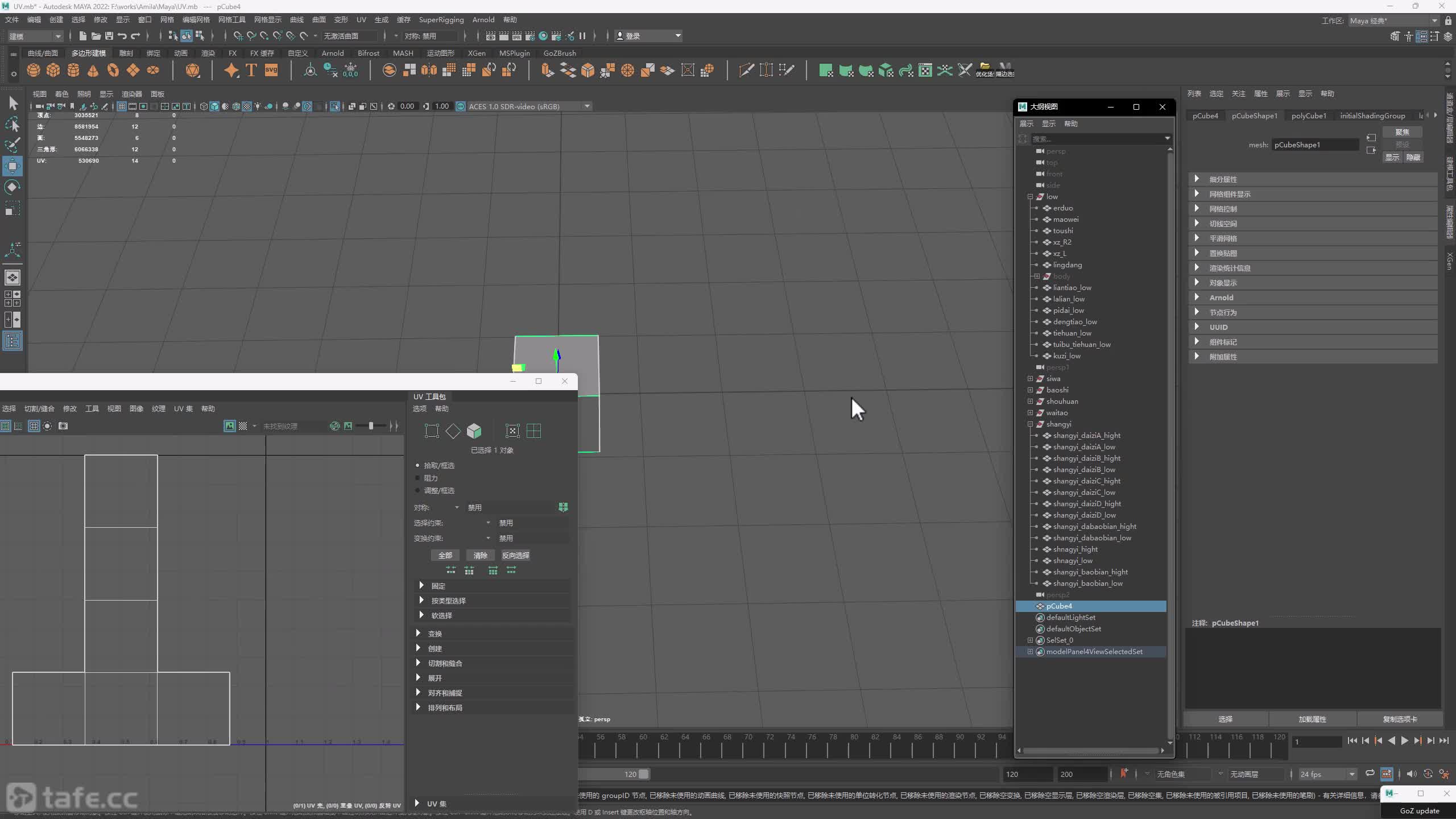
Task: Click the Save Scene icon
Action: click(109, 36)
